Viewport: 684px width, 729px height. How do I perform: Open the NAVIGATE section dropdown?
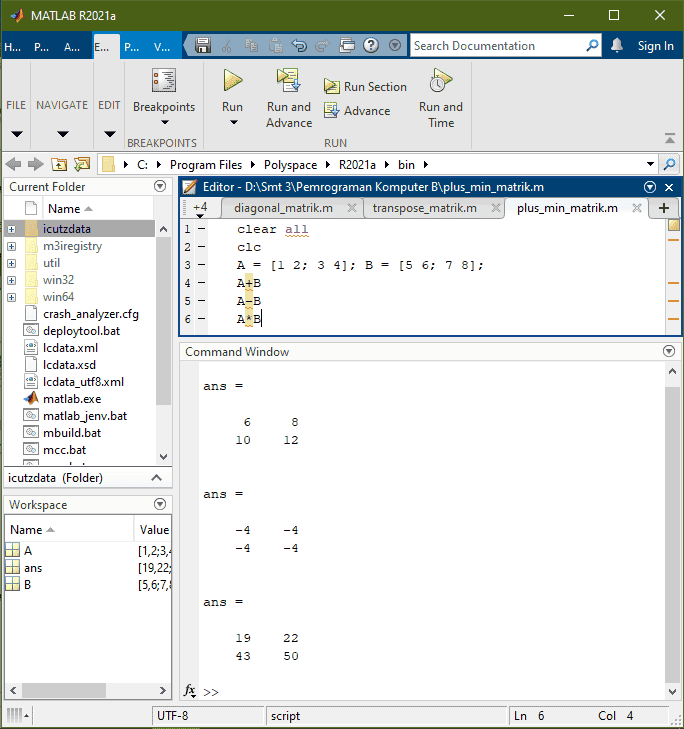[x=63, y=134]
